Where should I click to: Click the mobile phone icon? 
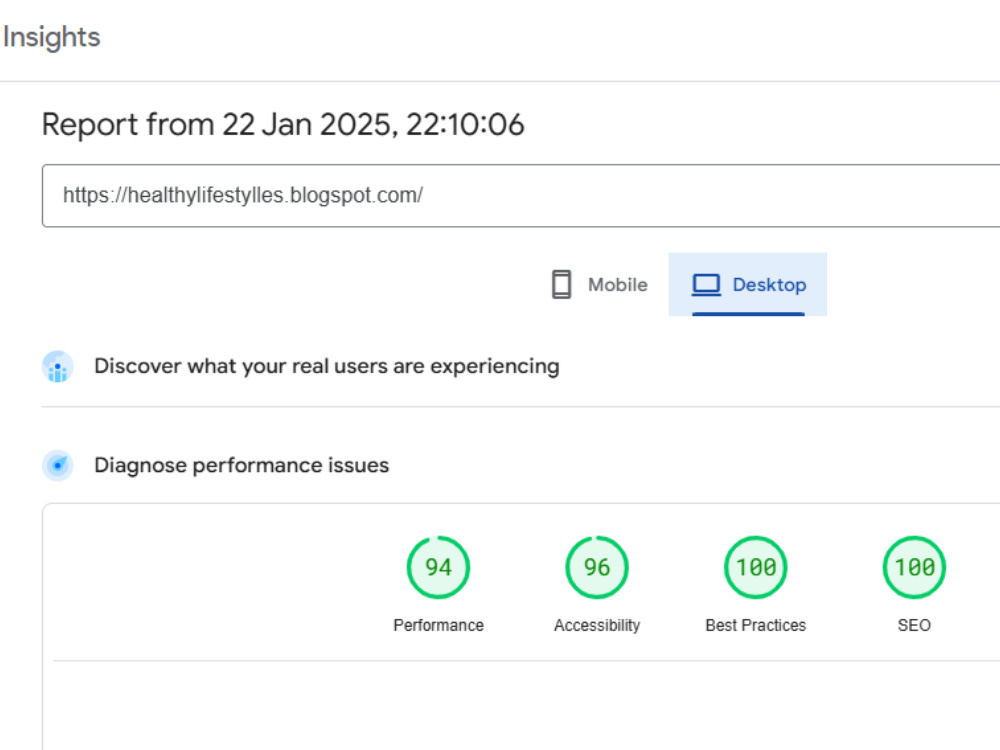561,284
